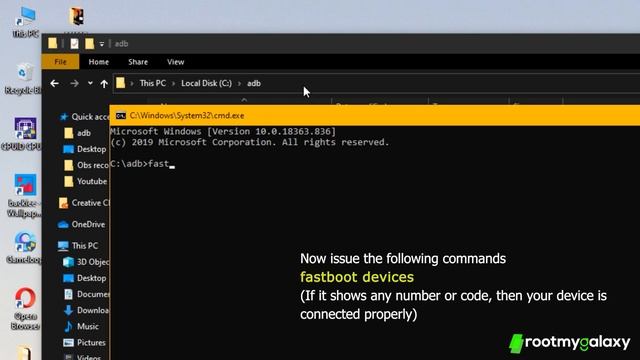Select OneDrive in navigation pane
The height and width of the screenshot is (360, 640).
pyautogui.click(x=82, y=224)
